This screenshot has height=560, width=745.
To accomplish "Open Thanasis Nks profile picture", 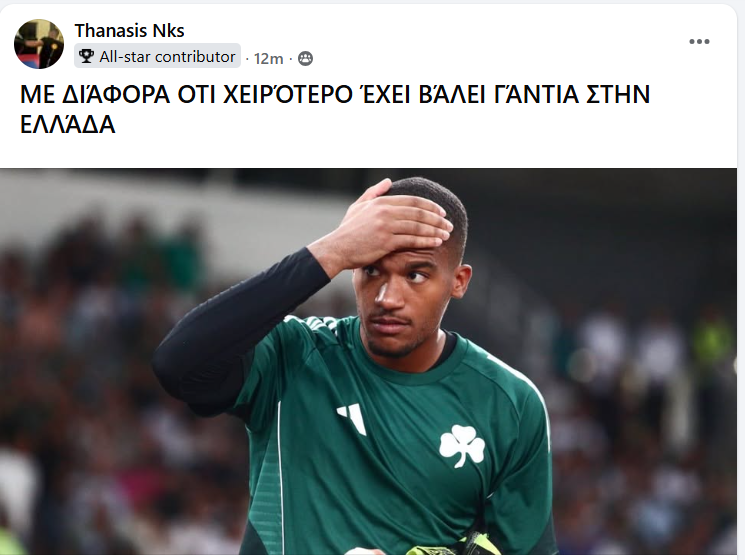I will point(39,44).
